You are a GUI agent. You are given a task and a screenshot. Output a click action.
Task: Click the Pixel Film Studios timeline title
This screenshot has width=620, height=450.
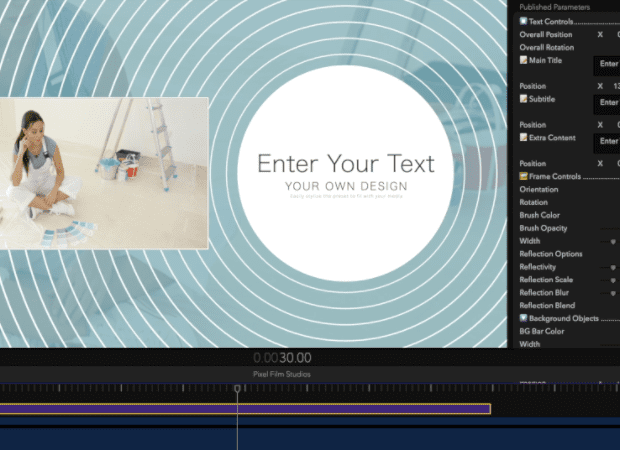[282, 374]
